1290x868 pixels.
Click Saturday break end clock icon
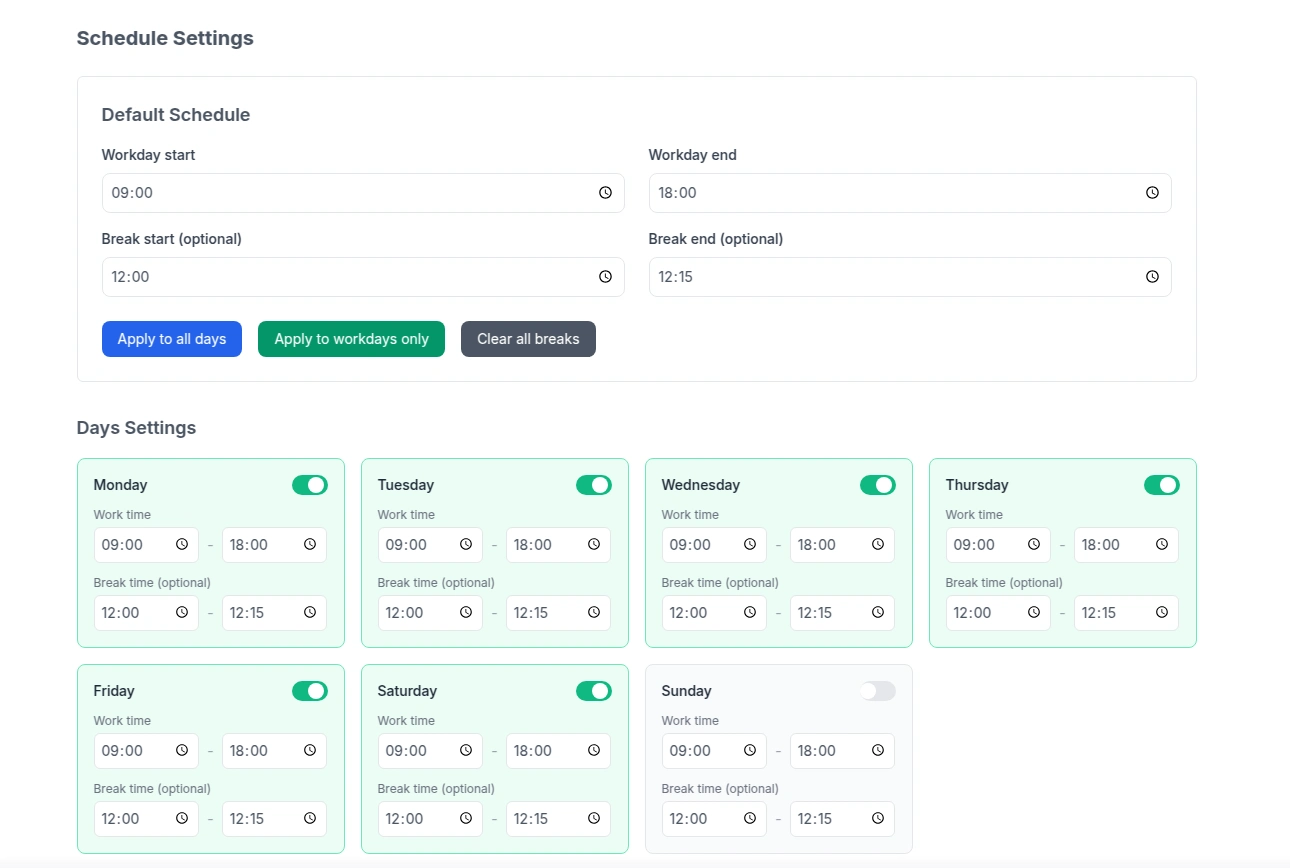594,819
